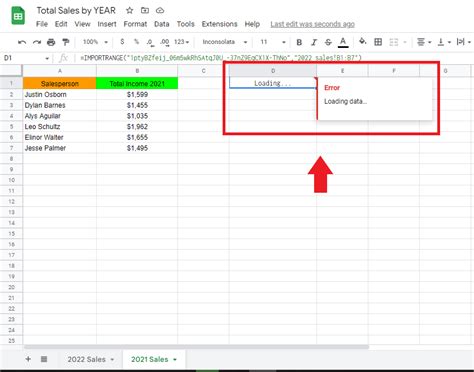Open number format 123 dropdown
Image resolution: width=474 pixels, height=372 pixels.
181,42
